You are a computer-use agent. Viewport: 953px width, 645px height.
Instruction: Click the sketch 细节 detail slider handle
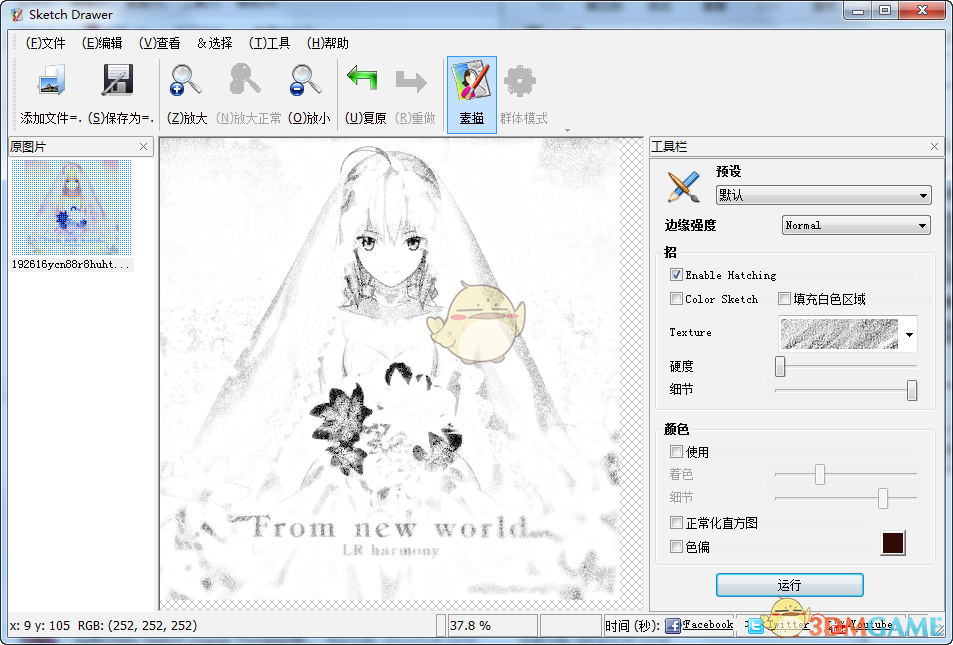(912, 390)
